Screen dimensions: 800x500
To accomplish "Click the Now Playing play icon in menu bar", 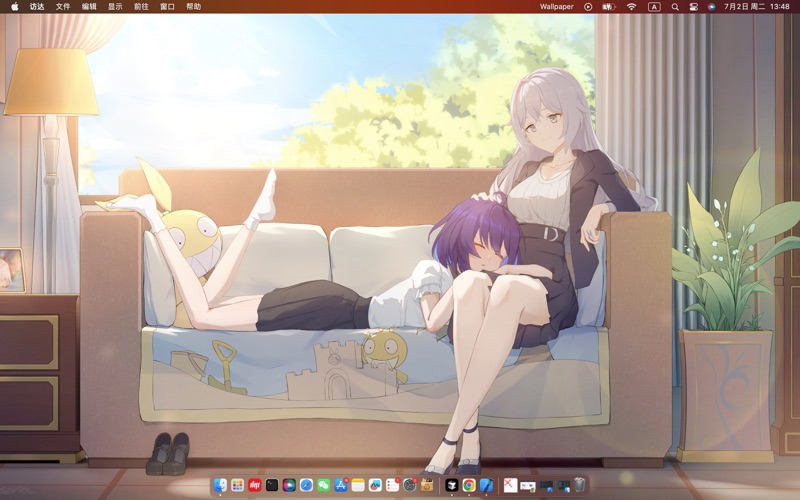I will coord(588,7).
